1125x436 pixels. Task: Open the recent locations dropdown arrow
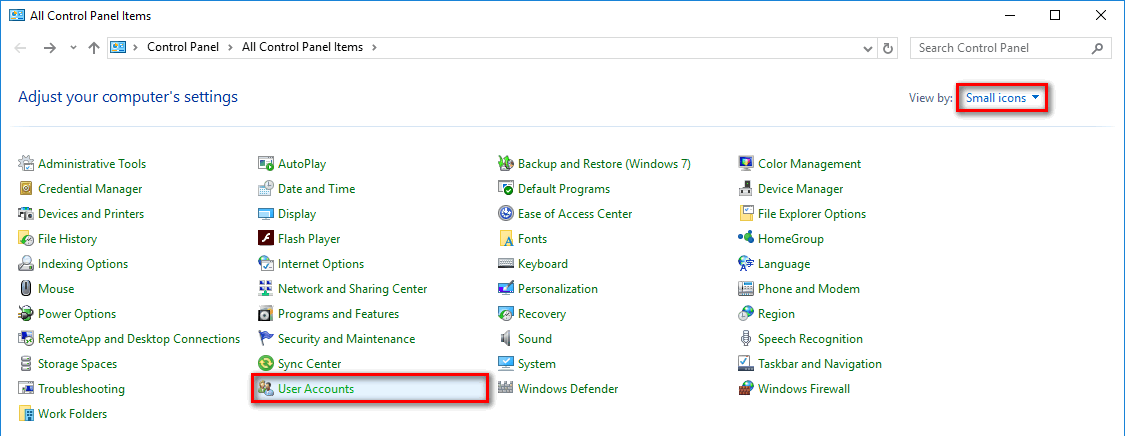point(73,48)
